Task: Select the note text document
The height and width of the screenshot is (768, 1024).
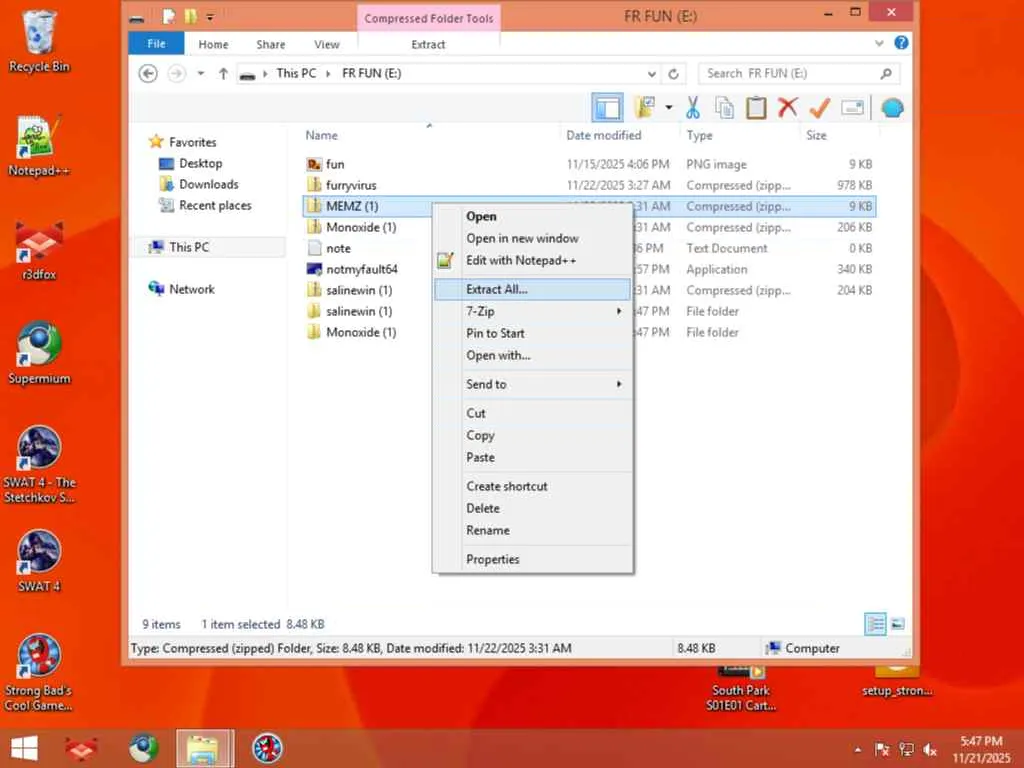Action: point(338,248)
